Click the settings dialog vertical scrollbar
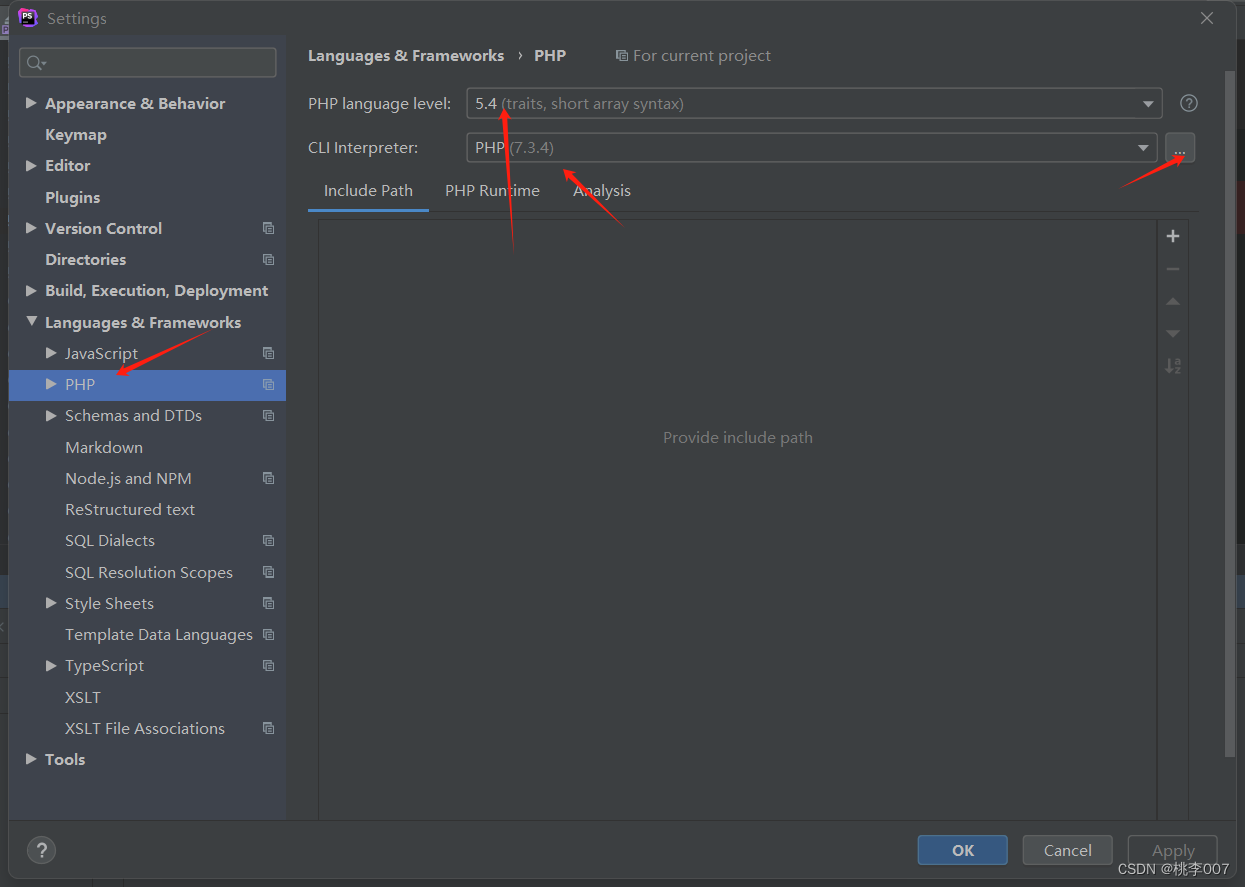The width and height of the screenshot is (1245, 887). [1230, 414]
